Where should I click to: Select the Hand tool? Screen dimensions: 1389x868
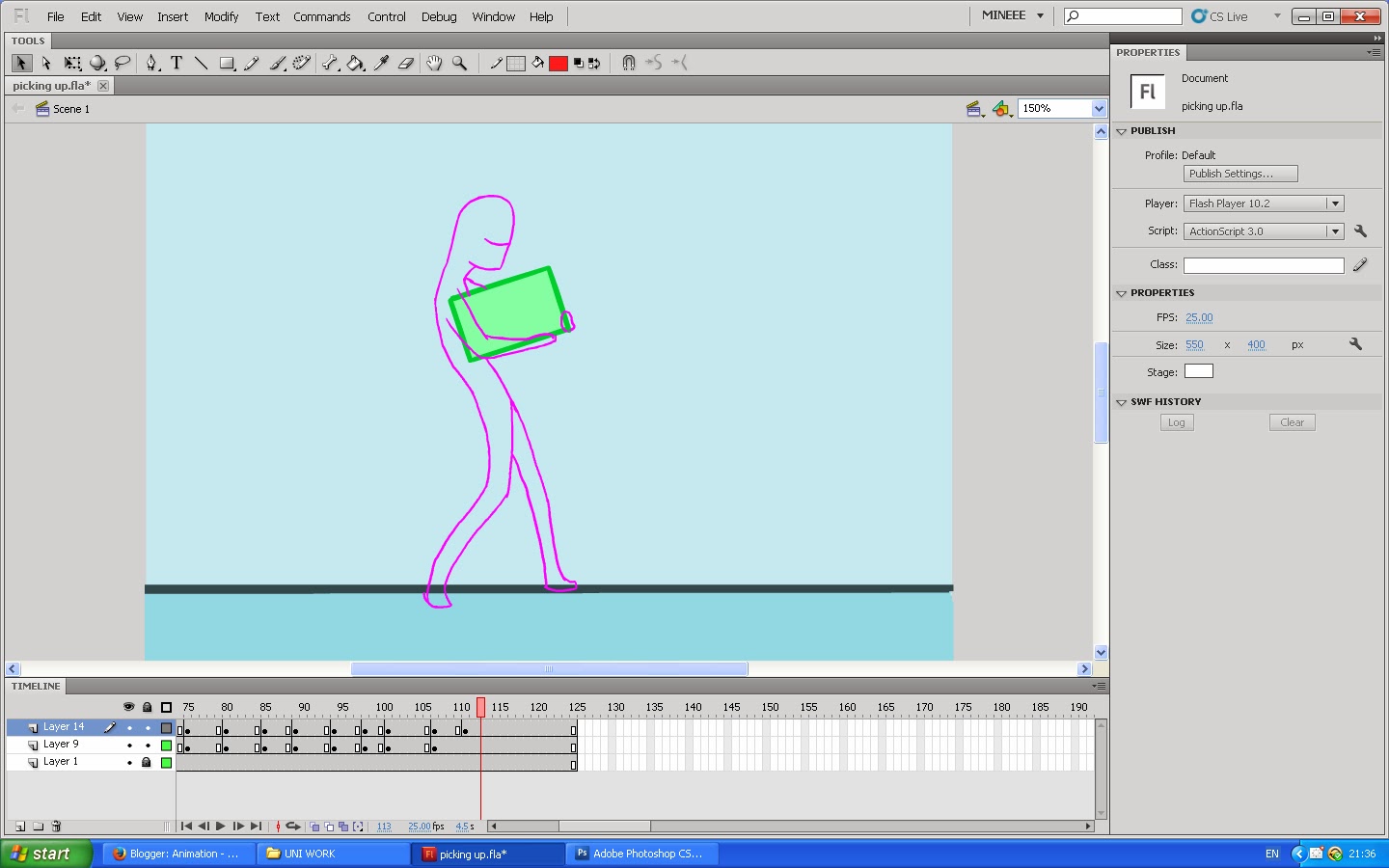coord(434,63)
